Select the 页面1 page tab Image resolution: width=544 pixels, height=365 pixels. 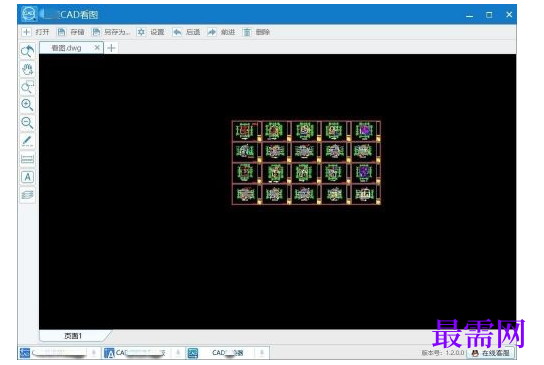pos(73,336)
